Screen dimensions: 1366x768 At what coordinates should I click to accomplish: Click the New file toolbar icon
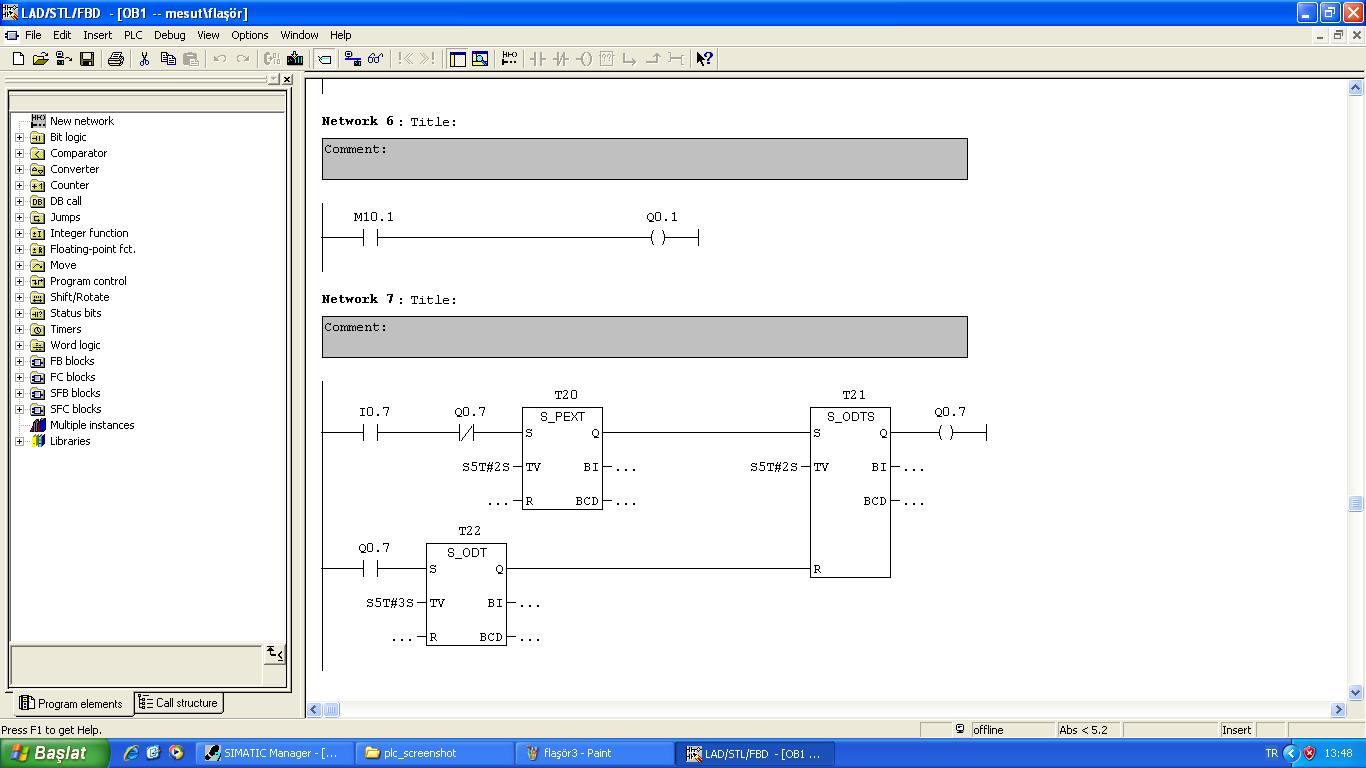(x=18, y=59)
